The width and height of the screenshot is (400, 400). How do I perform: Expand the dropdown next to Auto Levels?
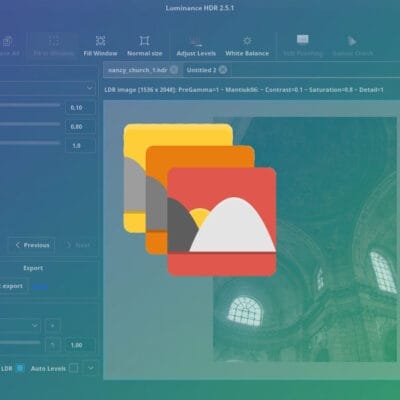pos(91,368)
